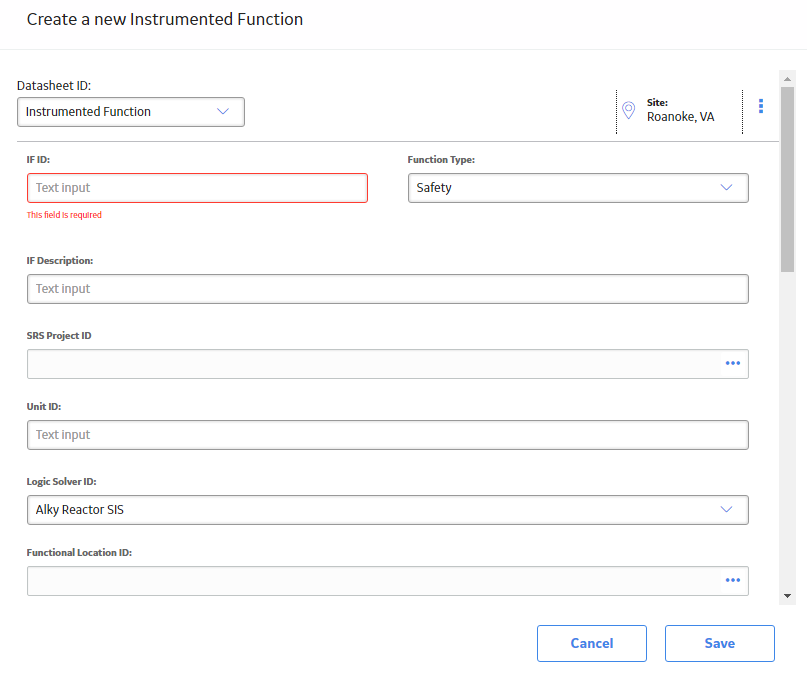Open Functional Location ID lookup ellipsis
Image resolution: width=807 pixels, height=681 pixels.
click(x=732, y=580)
